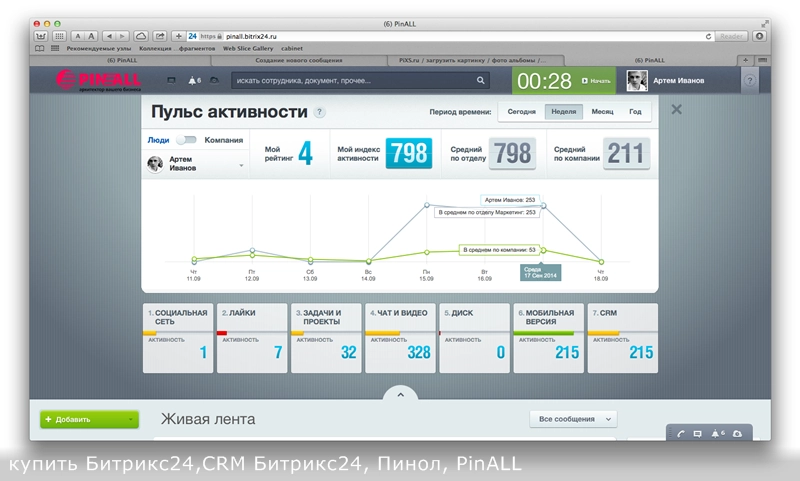This screenshot has height=481, width=800.
Task: Click the cloud icon in bottom bar
Action: pos(737,434)
